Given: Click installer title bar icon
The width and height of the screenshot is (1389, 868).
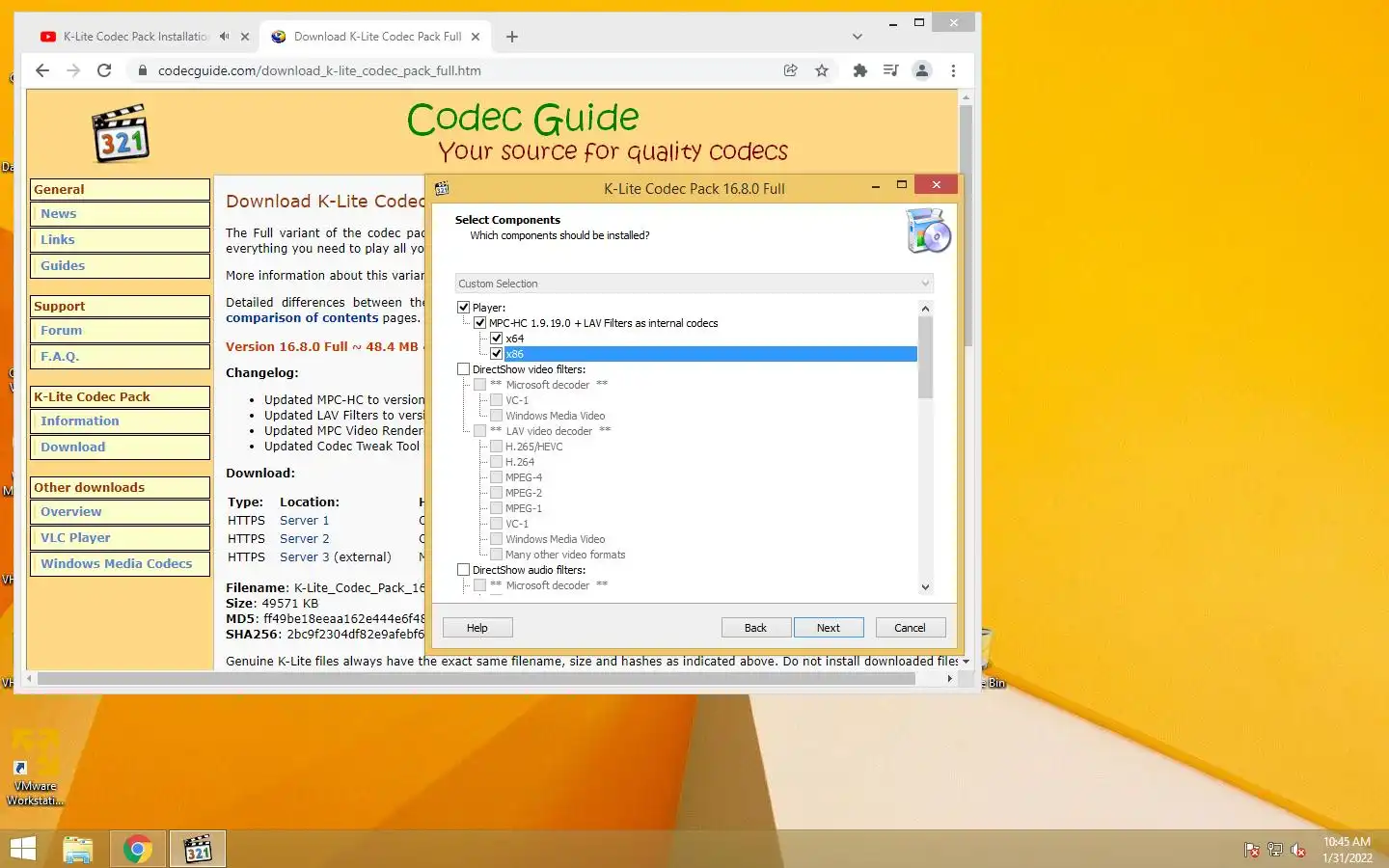Looking at the screenshot, I should tap(442, 188).
